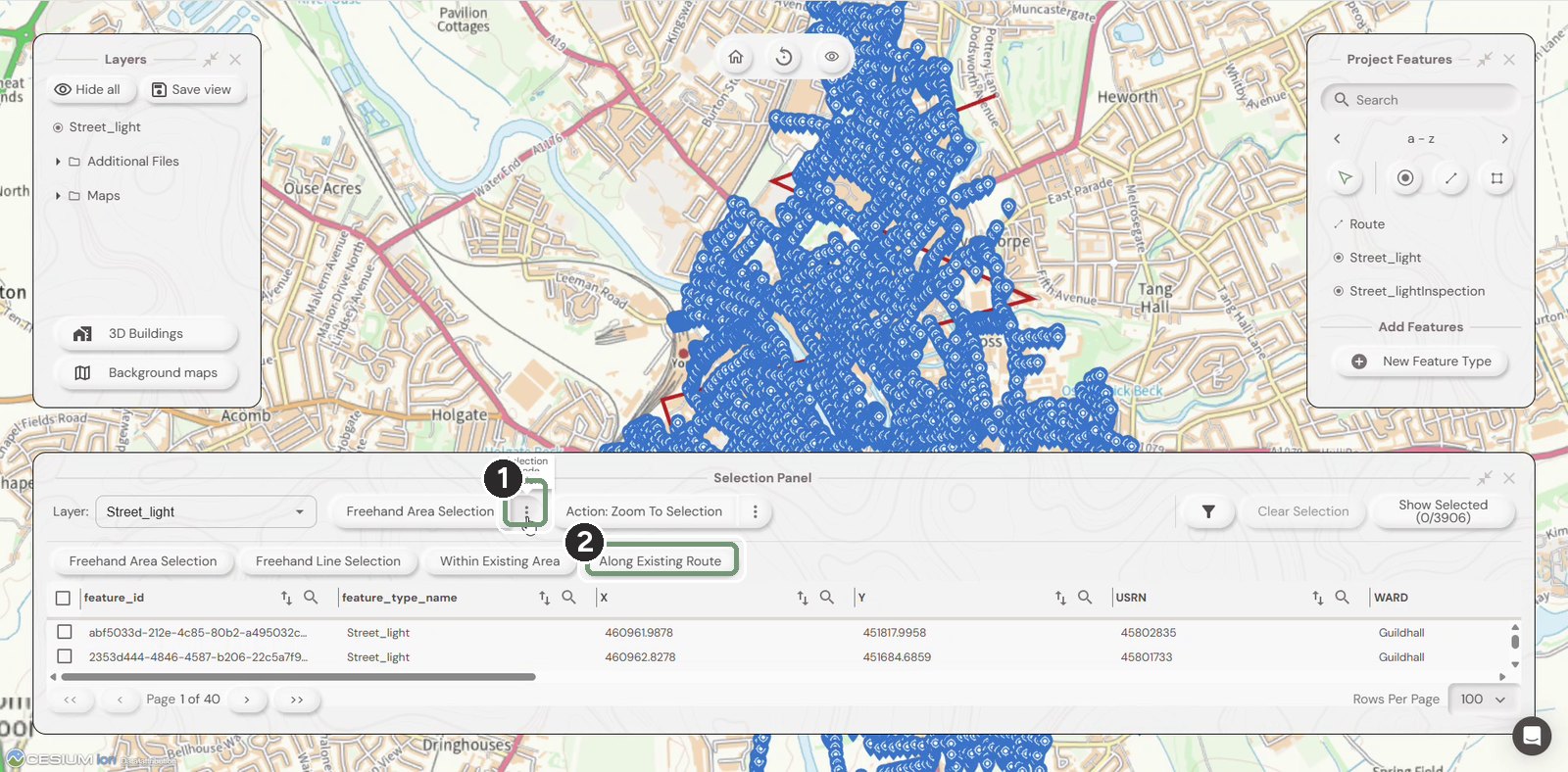Open the Rows Per Page dropdown
The height and width of the screenshot is (772, 1568).
(x=1483, y=700)
